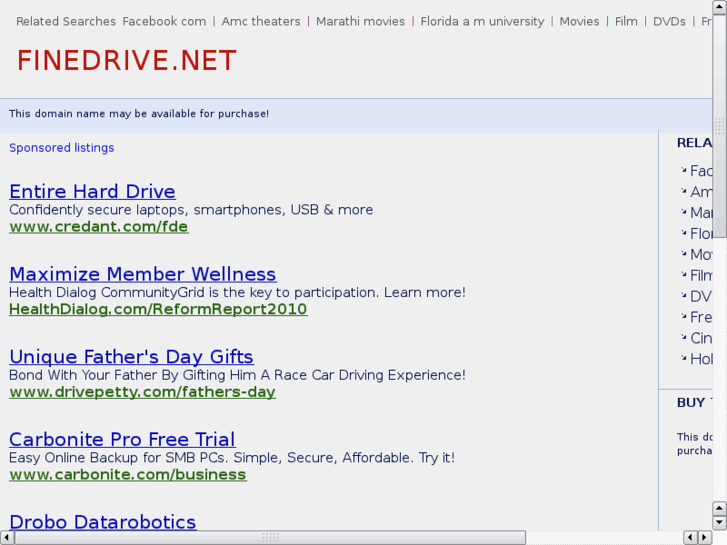Click the 'Health Dialog CommunityGrid' description text
Screen dimensions: 727x545
click(237, 292)
